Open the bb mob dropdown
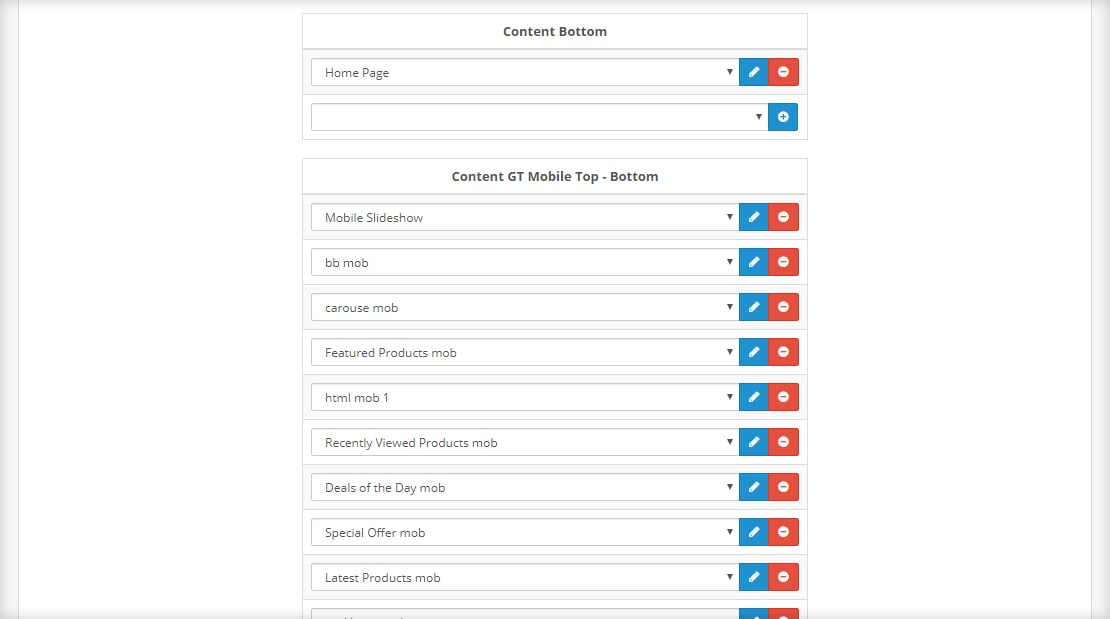The width and height of the screenshot is (1110, 619). [x=525, y=262]
